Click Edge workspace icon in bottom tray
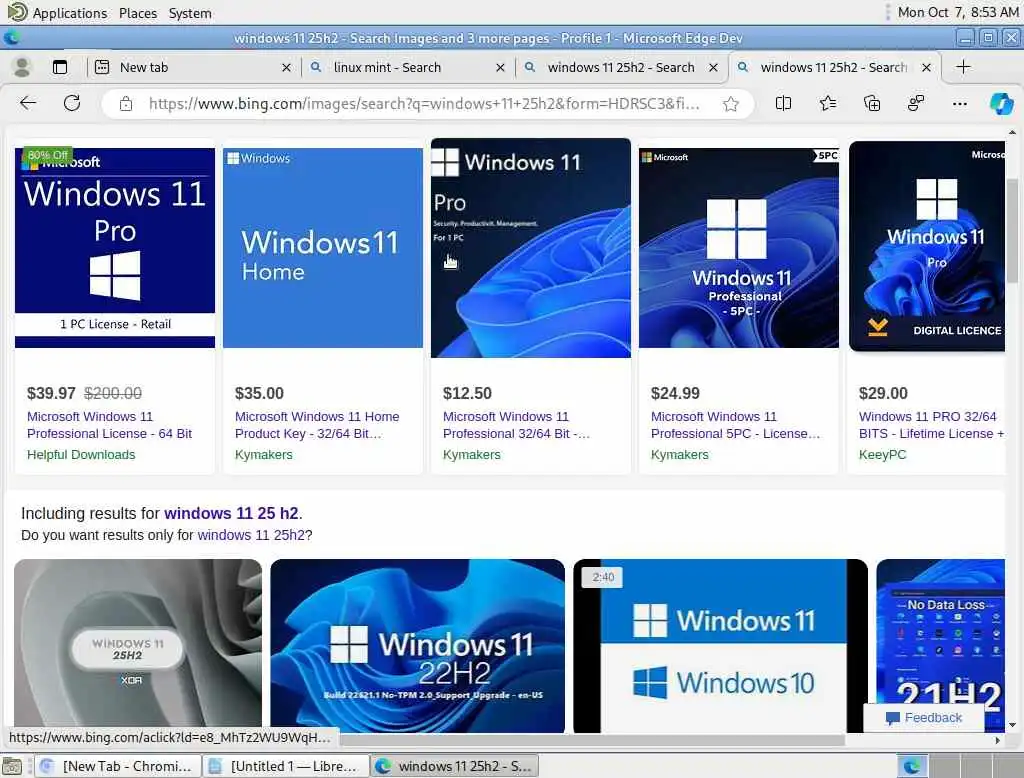1024x778 pixels. click(x=912, y=766)
